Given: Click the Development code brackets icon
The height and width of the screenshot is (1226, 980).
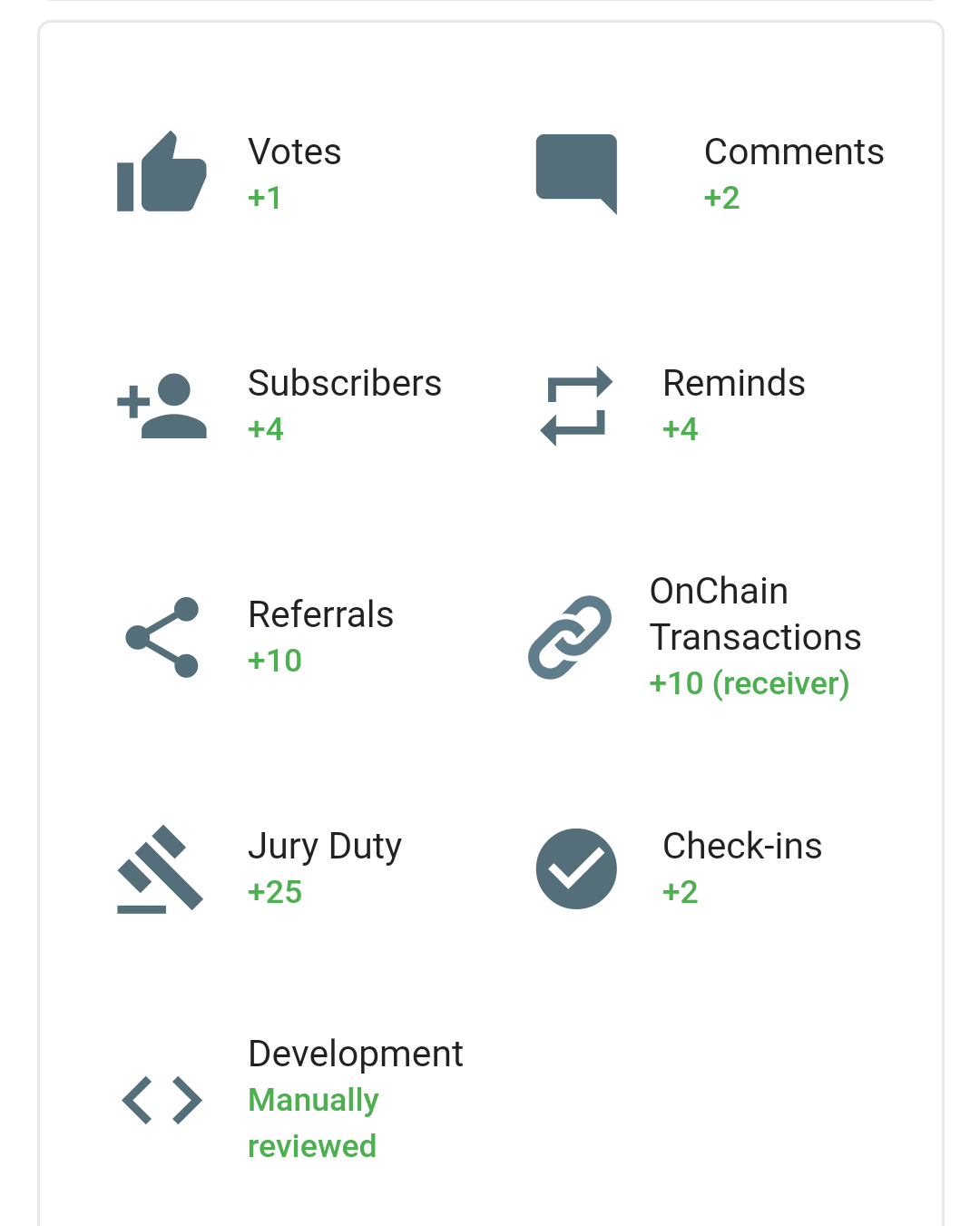Looking at the screenshot, I should coord(162,1100).
